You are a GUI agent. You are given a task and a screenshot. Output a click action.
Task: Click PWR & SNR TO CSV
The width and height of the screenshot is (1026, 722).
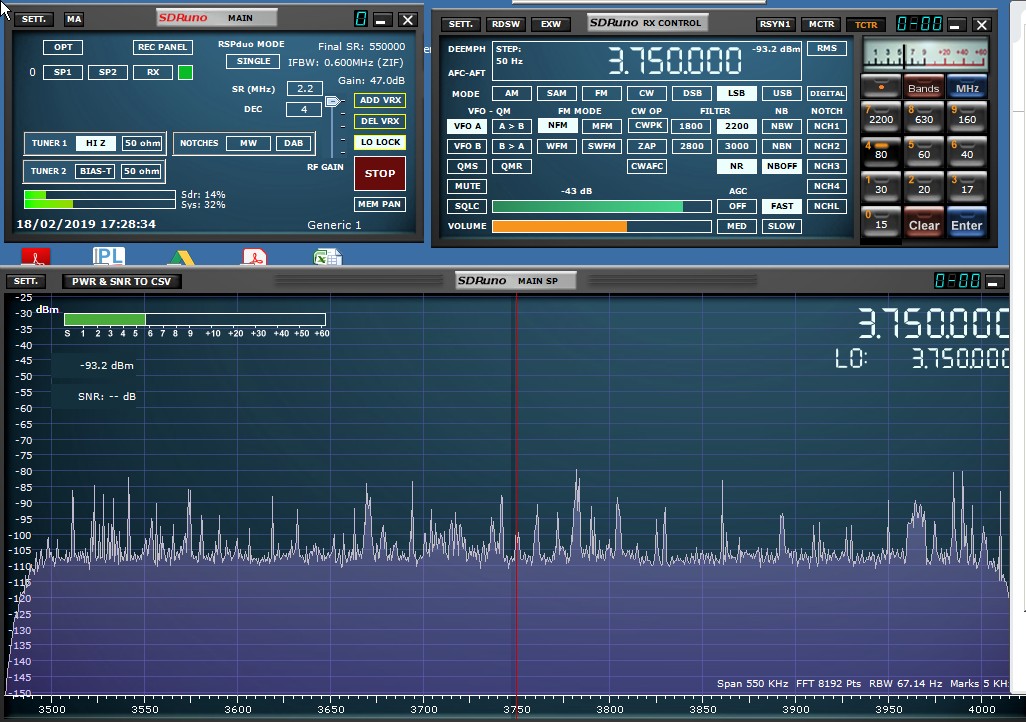pos(122,281)
